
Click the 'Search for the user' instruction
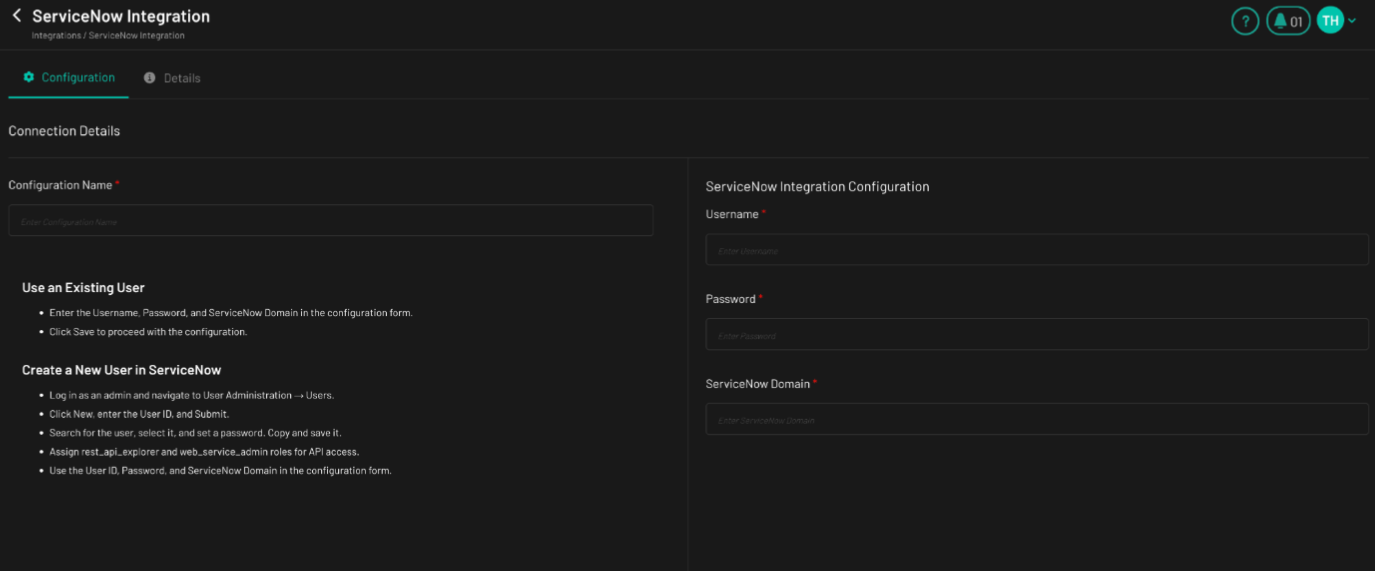point(195,433)
